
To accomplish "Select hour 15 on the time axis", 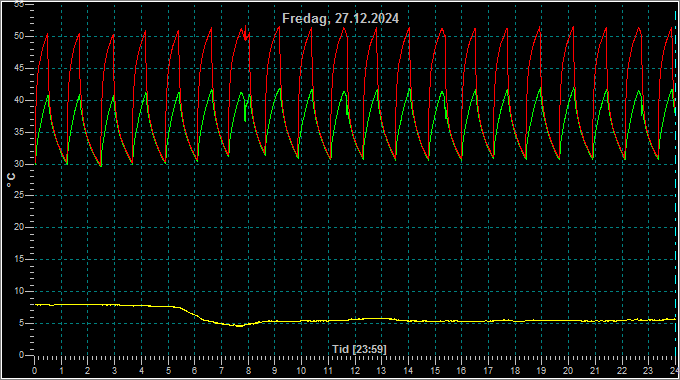I will pyautogui.click(x=435, y=371).
